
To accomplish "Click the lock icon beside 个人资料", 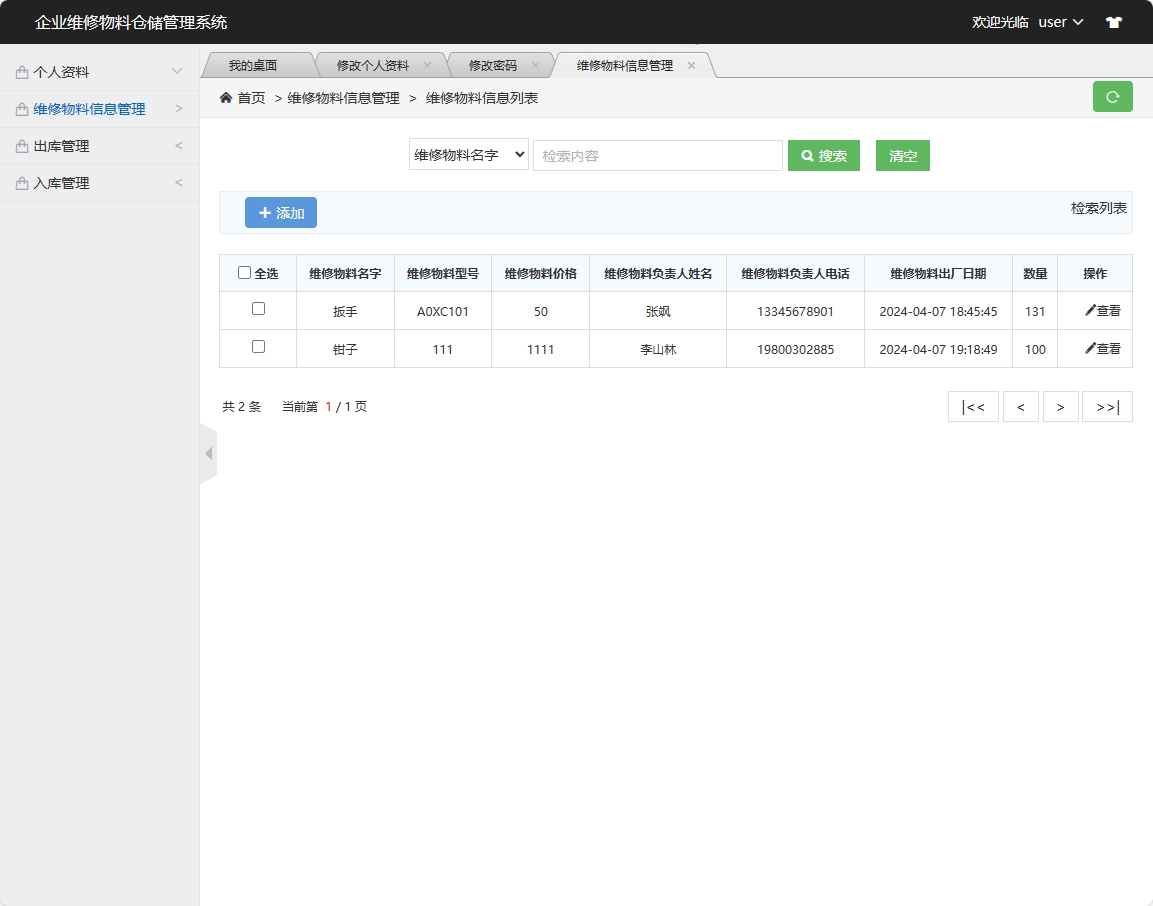I will tap(20, 71).
